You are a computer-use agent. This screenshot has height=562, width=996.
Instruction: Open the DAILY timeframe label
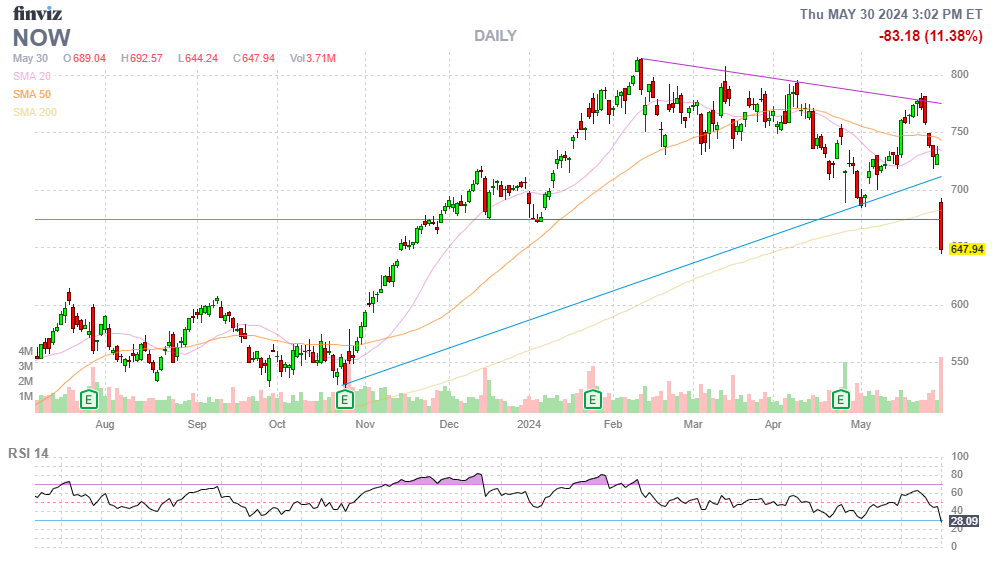click(495, 36)
